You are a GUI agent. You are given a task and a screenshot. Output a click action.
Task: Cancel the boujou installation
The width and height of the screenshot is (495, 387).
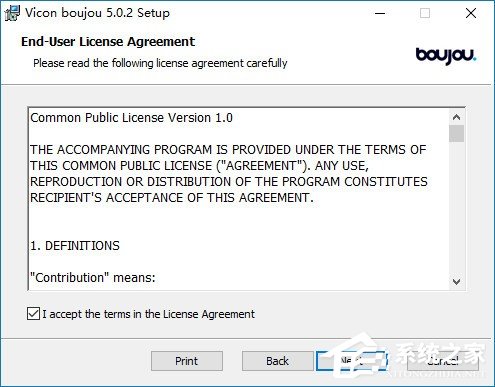(x=443, y=361)
